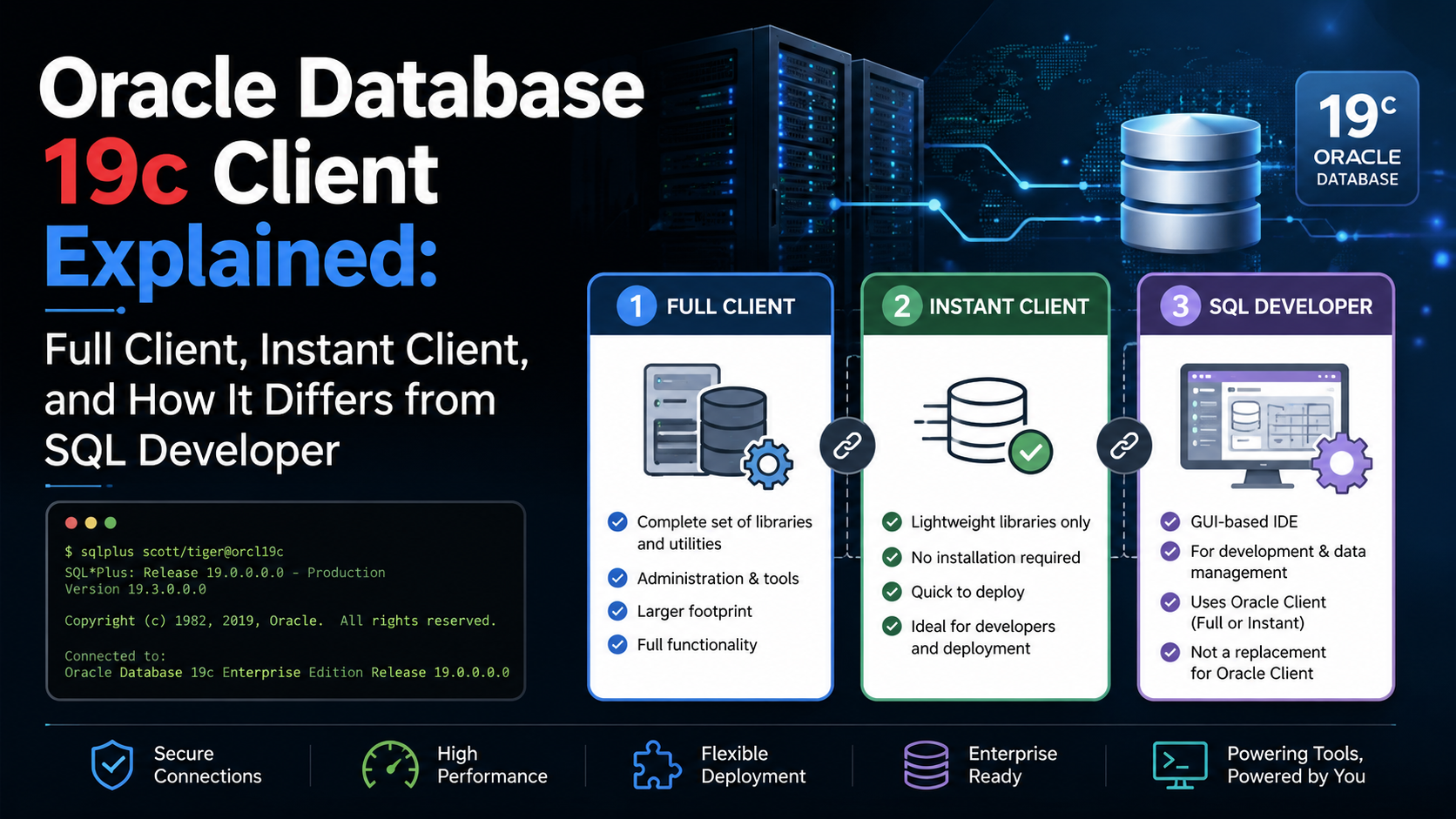Click the checkmark beside For development & data management
Viewport: 1456px width, 819px height.
(x=1170, y=551)
